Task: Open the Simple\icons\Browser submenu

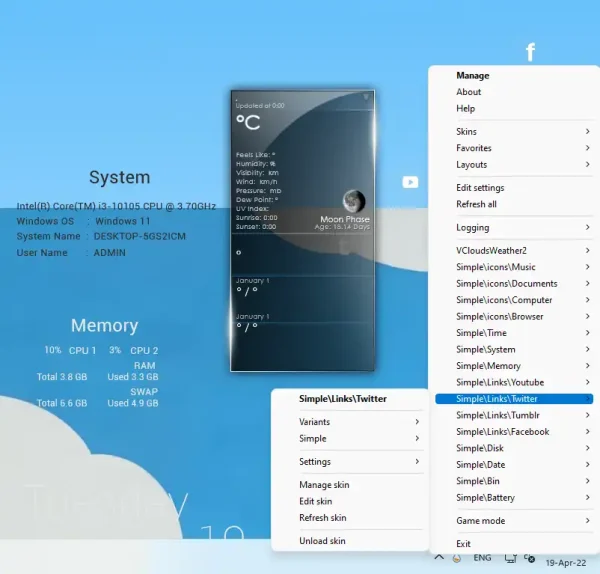Action: click(514, 316)
